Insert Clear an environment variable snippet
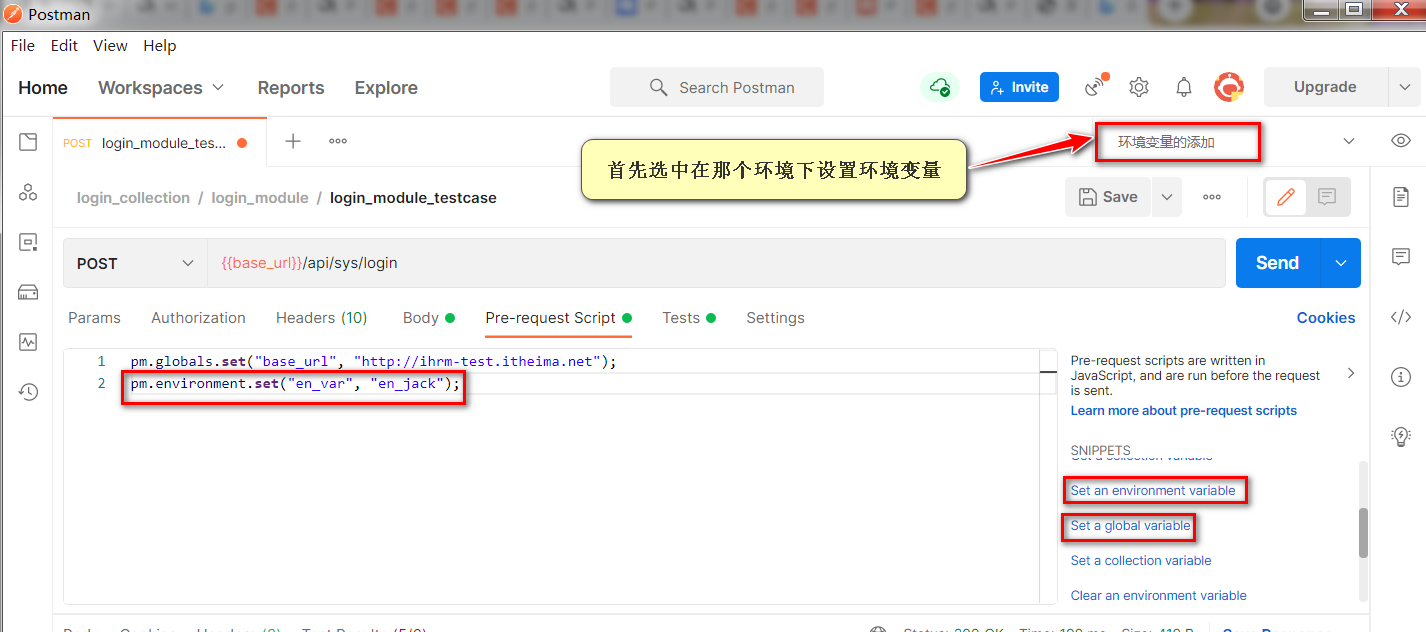Screen dimensions: 1426x632 [1159, 596]
